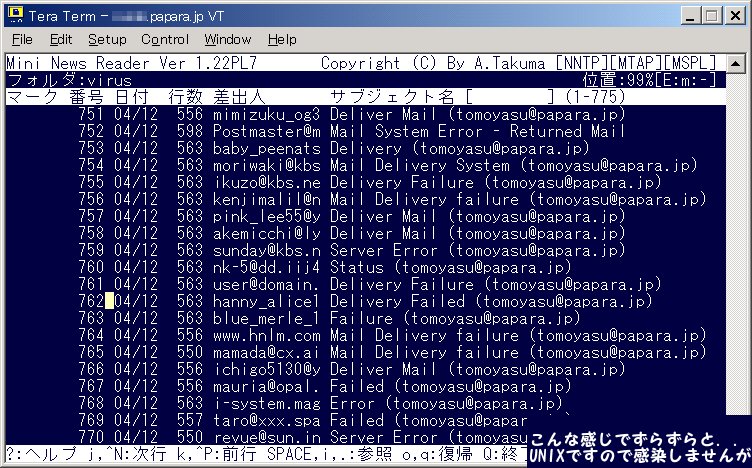The image size is (752, 468).
Task: Select message 763 from blue_merle_1
Action: pyautogui.click(x=329, y=318)
